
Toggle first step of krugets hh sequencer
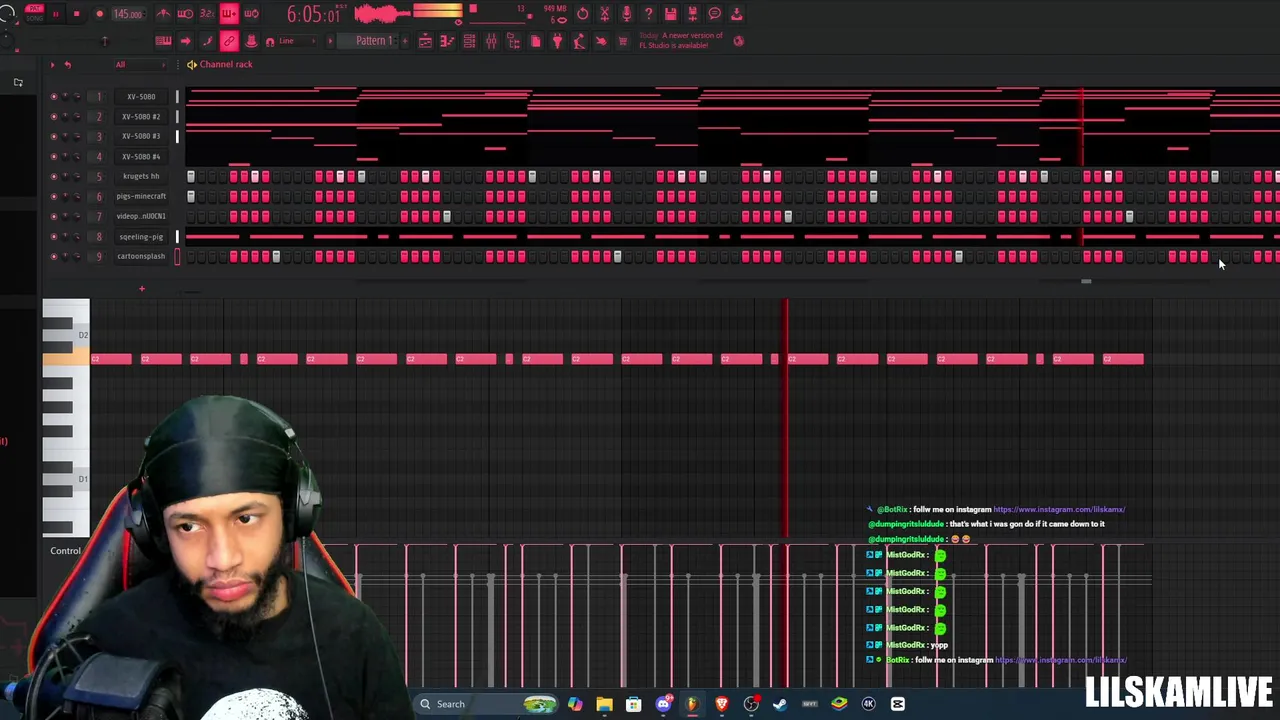(x=190, y=176)
